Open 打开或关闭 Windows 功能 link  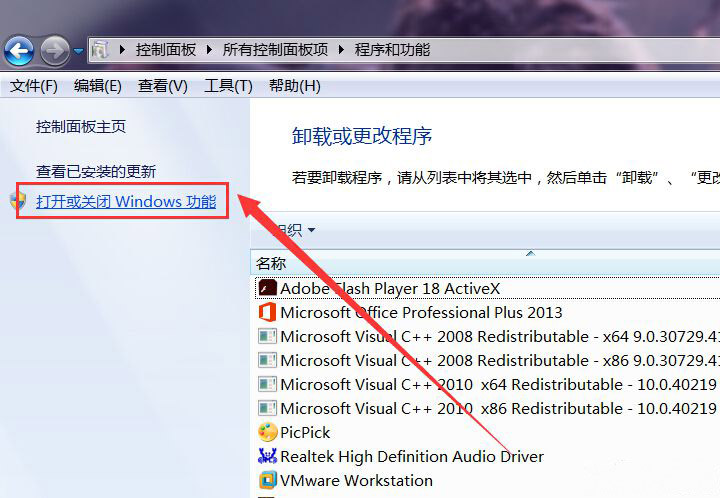[x=126, y=201]
